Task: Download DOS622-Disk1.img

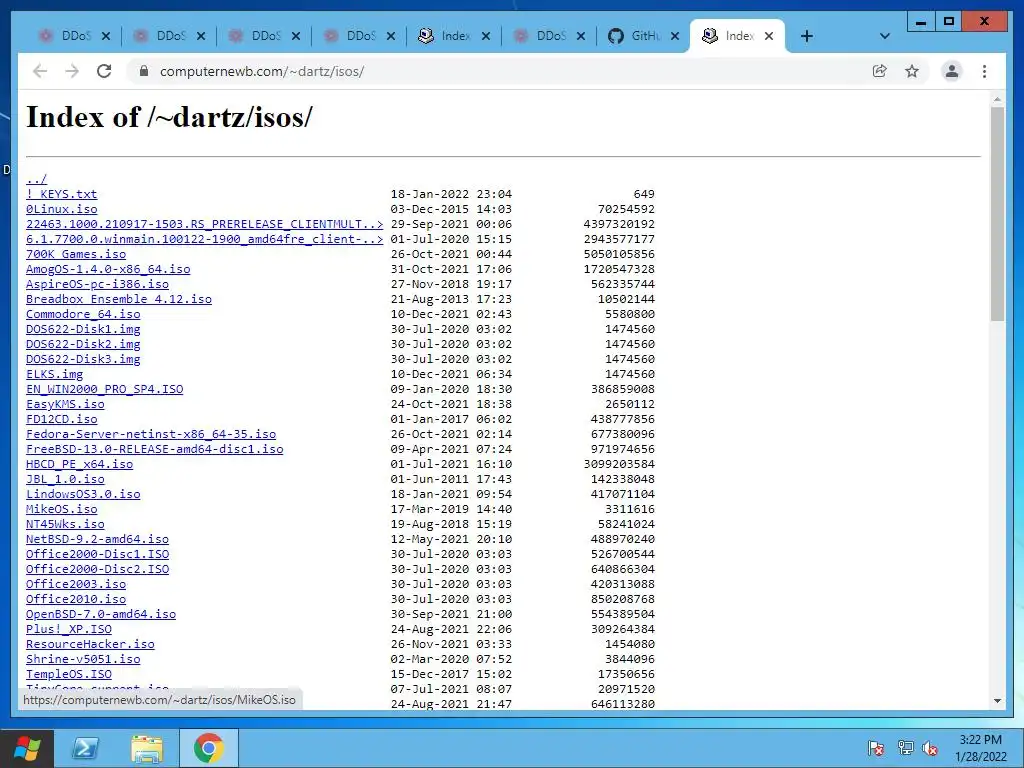Action: 83,329
